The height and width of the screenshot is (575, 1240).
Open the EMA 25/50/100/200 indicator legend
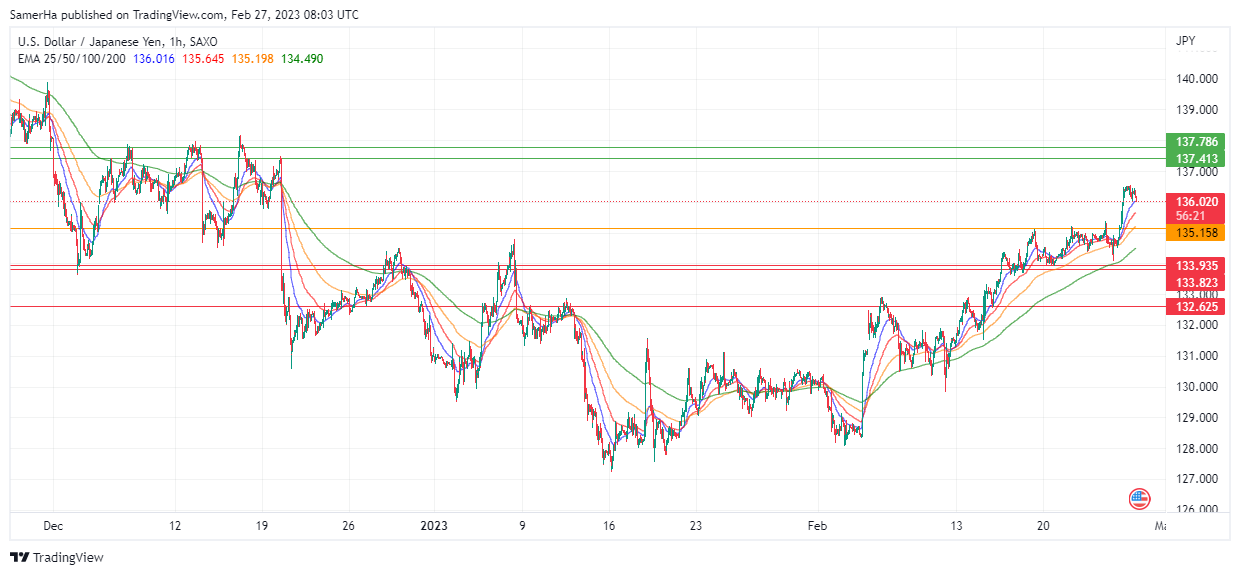[72, 59]
